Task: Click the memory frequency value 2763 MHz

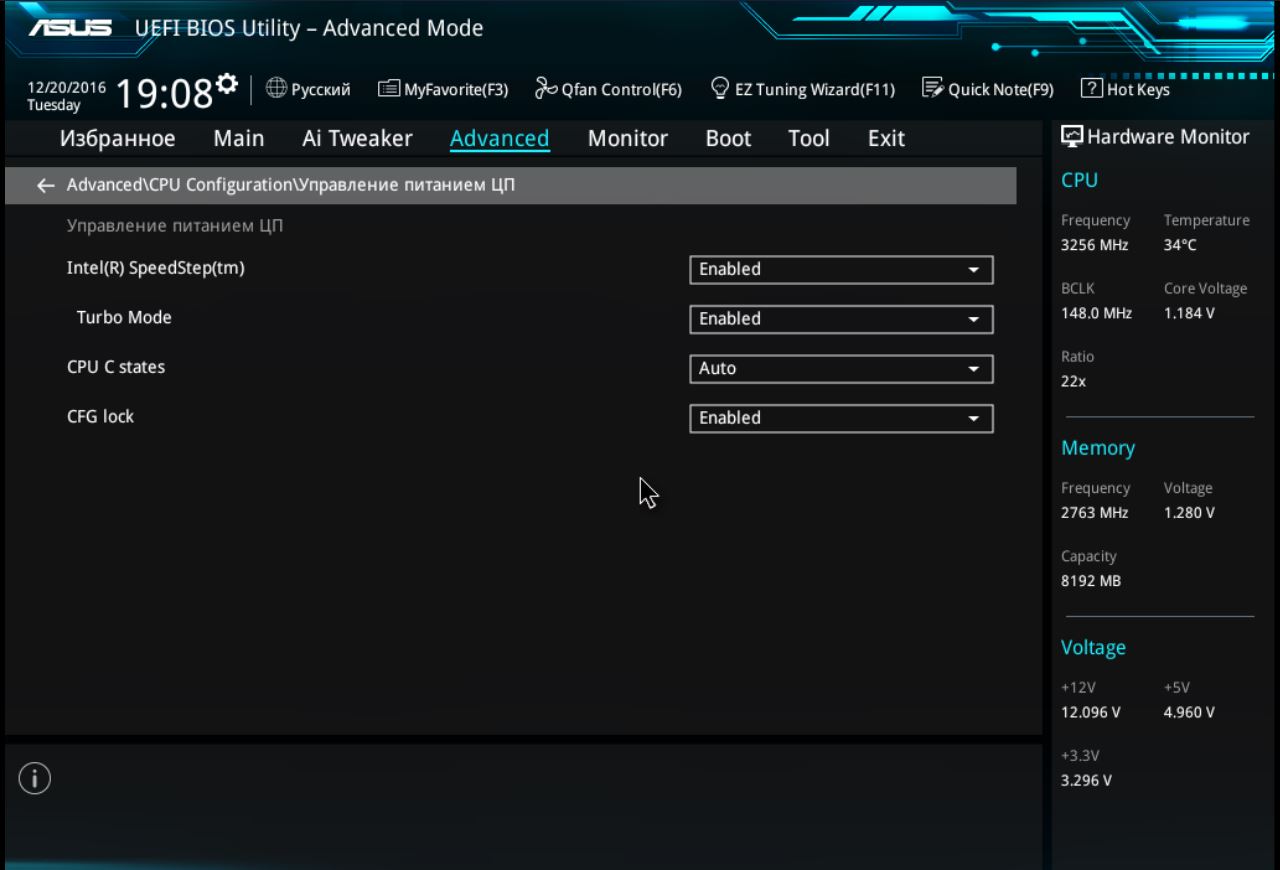Action: 1095,513
